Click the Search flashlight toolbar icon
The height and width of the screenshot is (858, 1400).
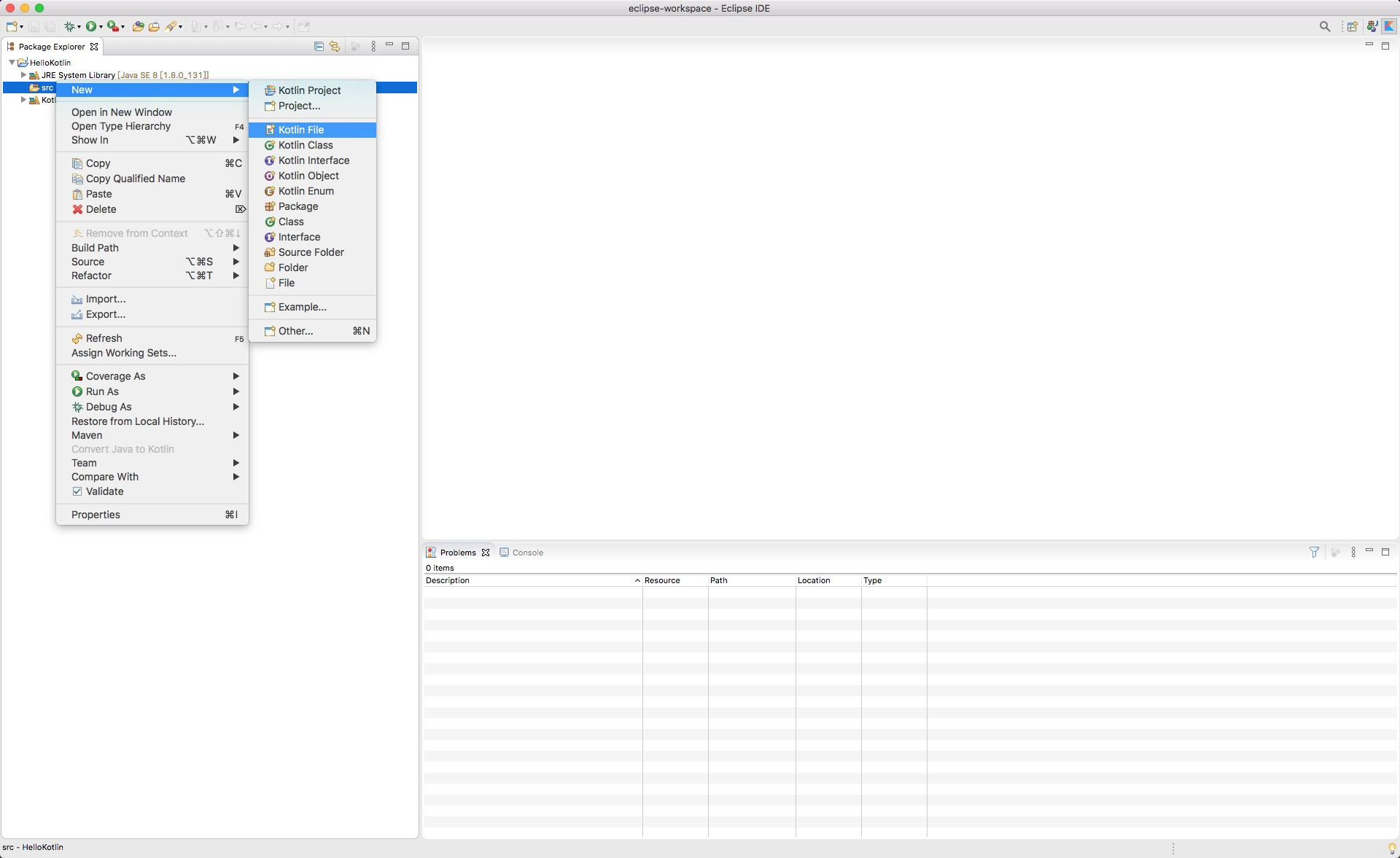[x=171, y=26]
